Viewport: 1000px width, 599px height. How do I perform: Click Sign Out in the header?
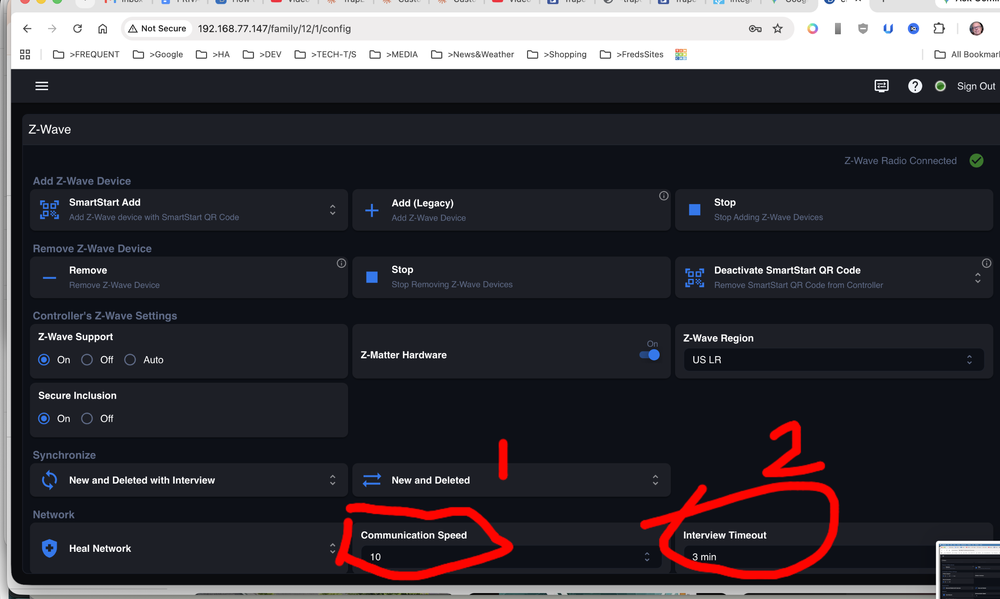pos(976,86)
